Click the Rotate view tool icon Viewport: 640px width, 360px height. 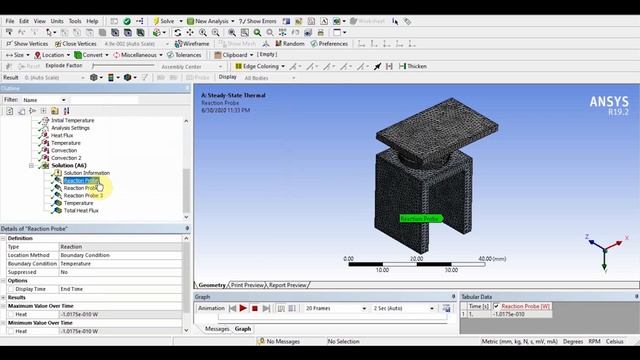pyautogui.click(x=178, y=32)
